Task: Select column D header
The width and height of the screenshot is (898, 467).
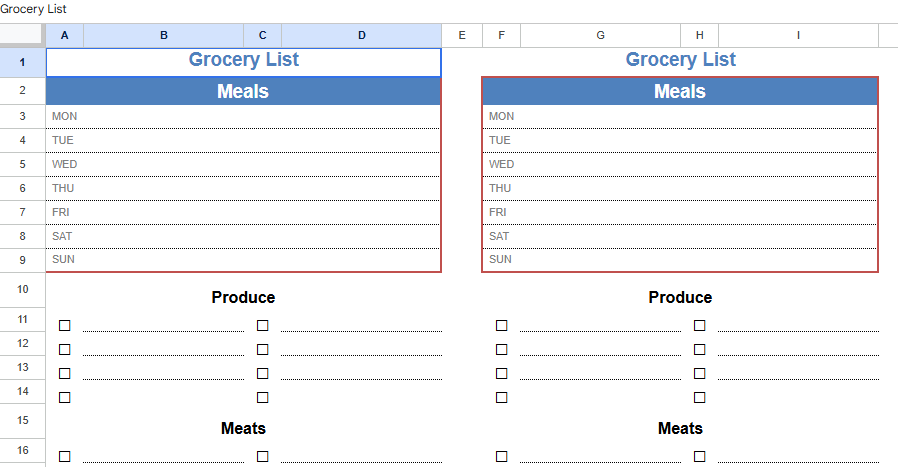Action: click(361, 35)
